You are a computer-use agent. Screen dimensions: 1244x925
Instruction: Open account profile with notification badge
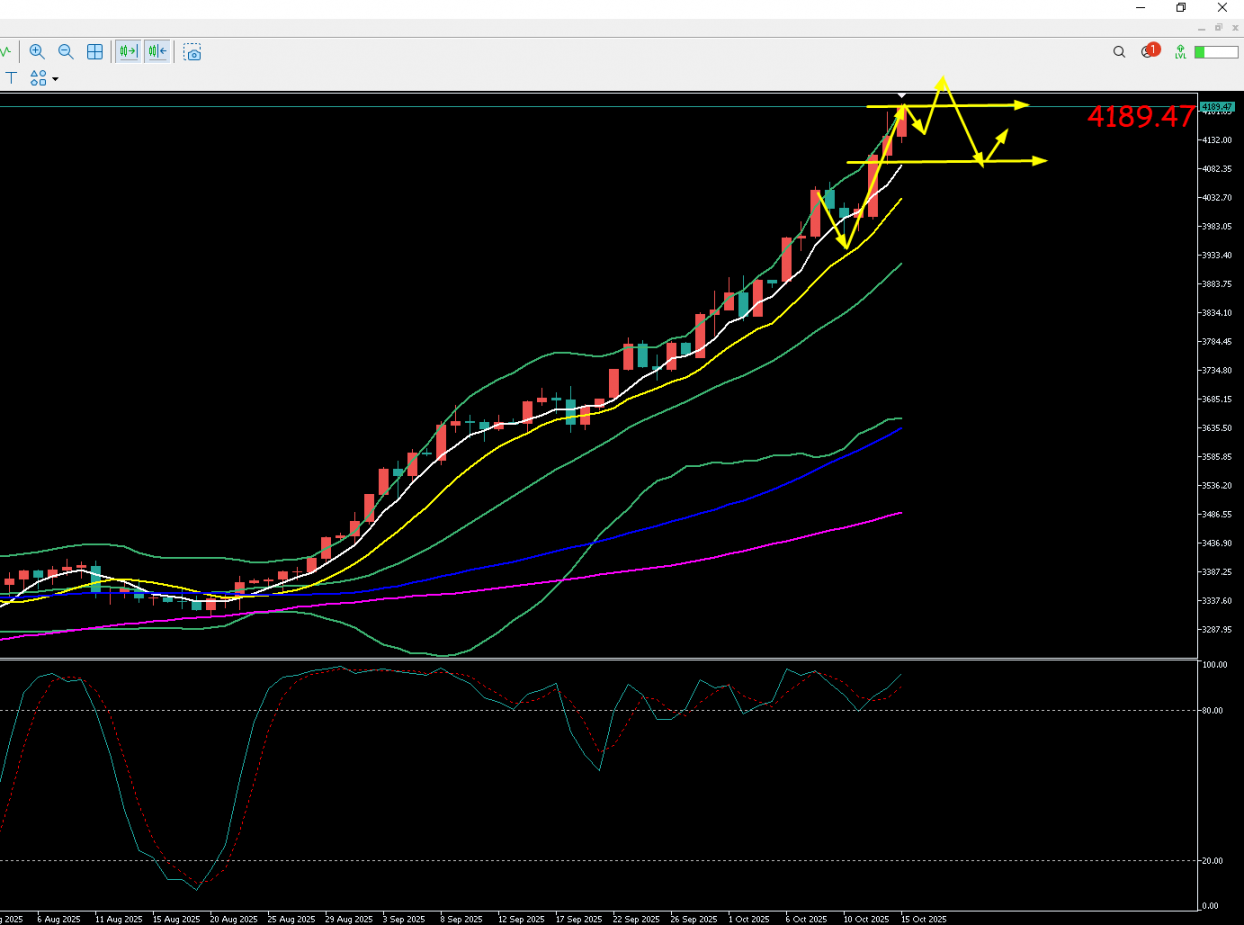(x=1148, y=52)
